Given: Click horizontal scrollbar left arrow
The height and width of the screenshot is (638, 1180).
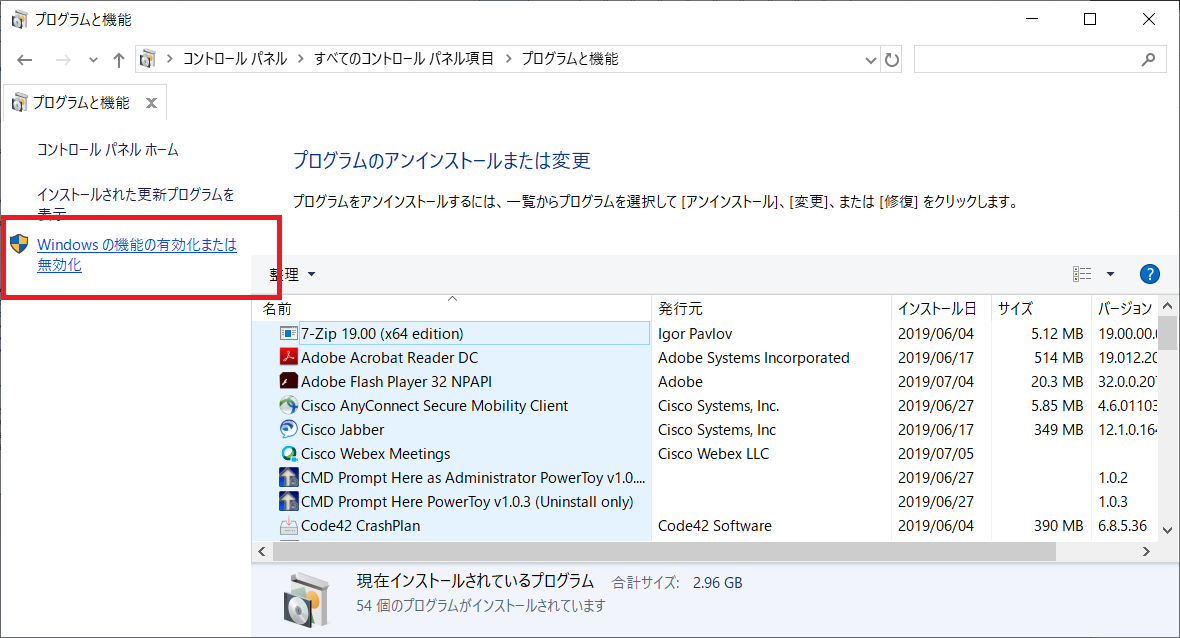Looking at the screenshot, I should [x=261, y=551].
